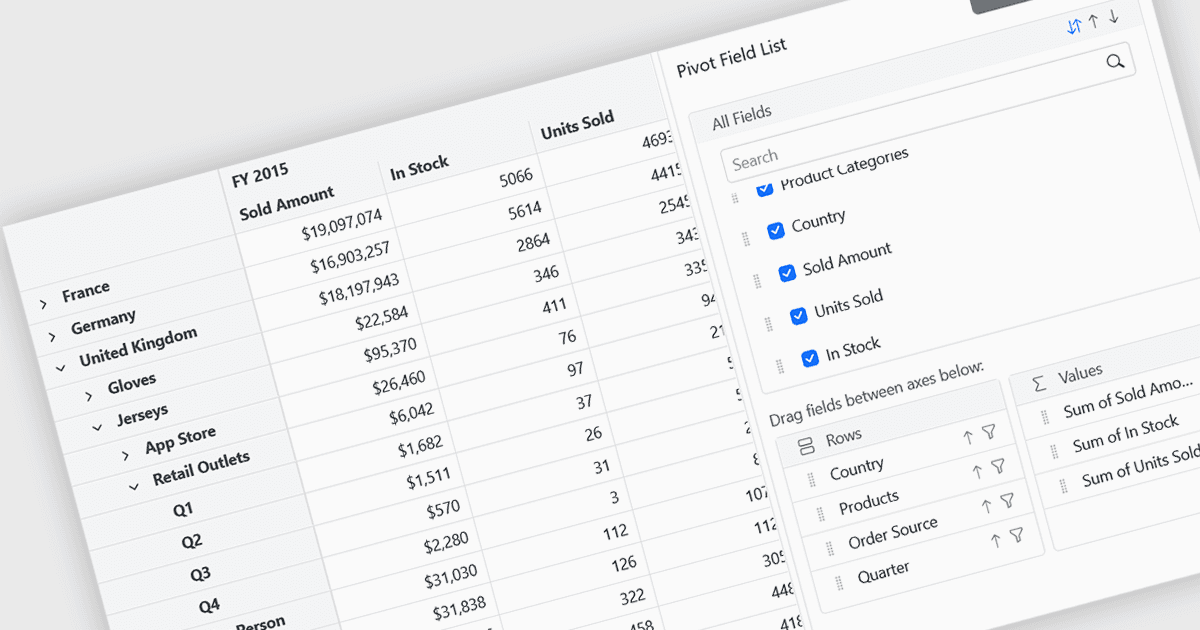The image size is (1200, 630).
Task: Click the sort arrow on the Quarter row field
Action: click(x=995, y=541)
